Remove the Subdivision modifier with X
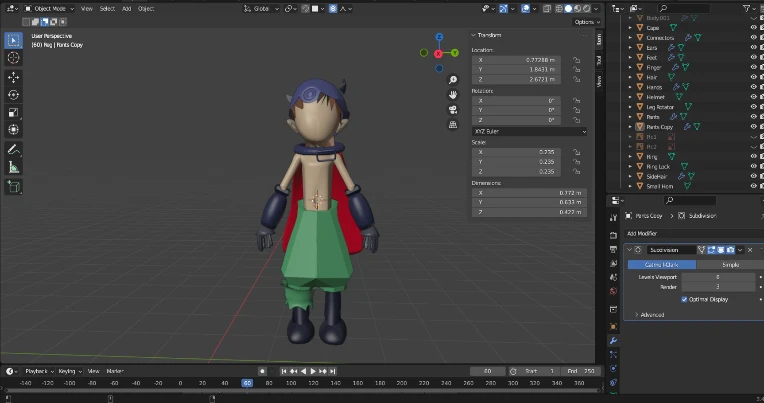 [750, 250]
